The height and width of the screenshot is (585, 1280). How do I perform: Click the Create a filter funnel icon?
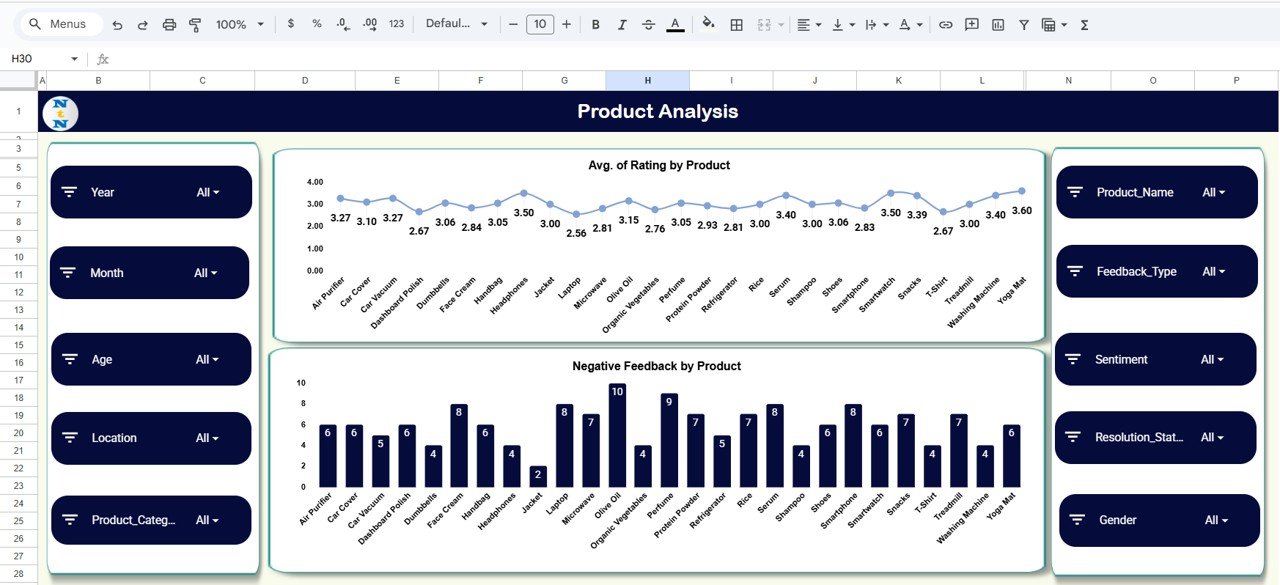1023,24
